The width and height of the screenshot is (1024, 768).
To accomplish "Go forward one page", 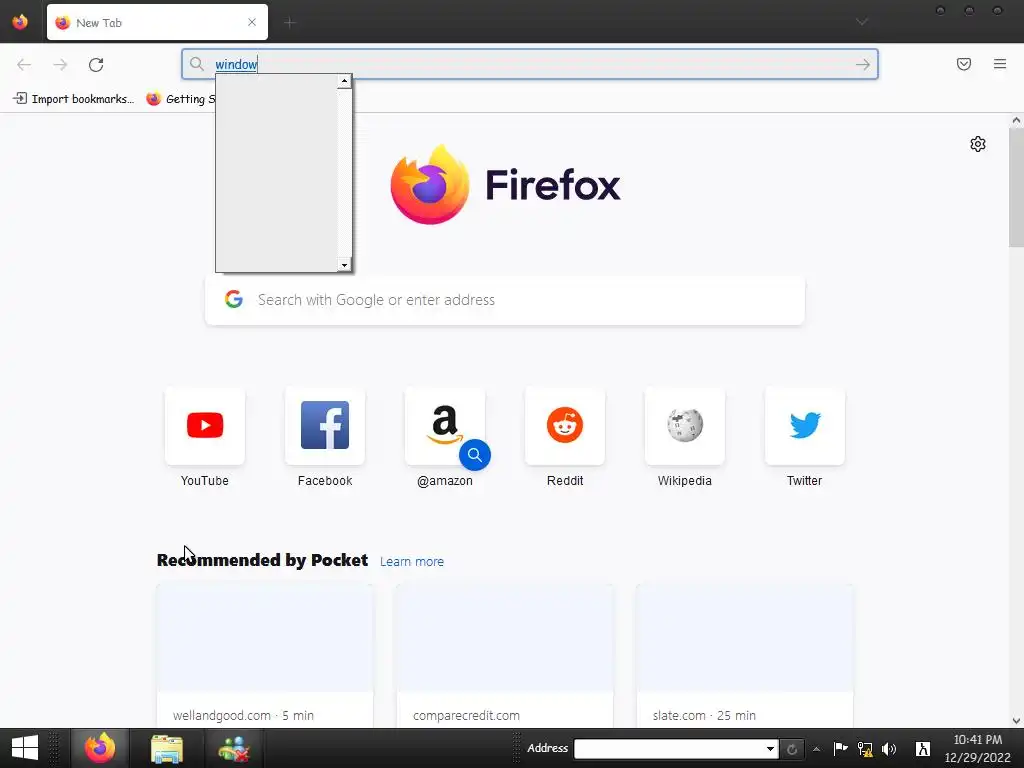I will pos(60,65).
